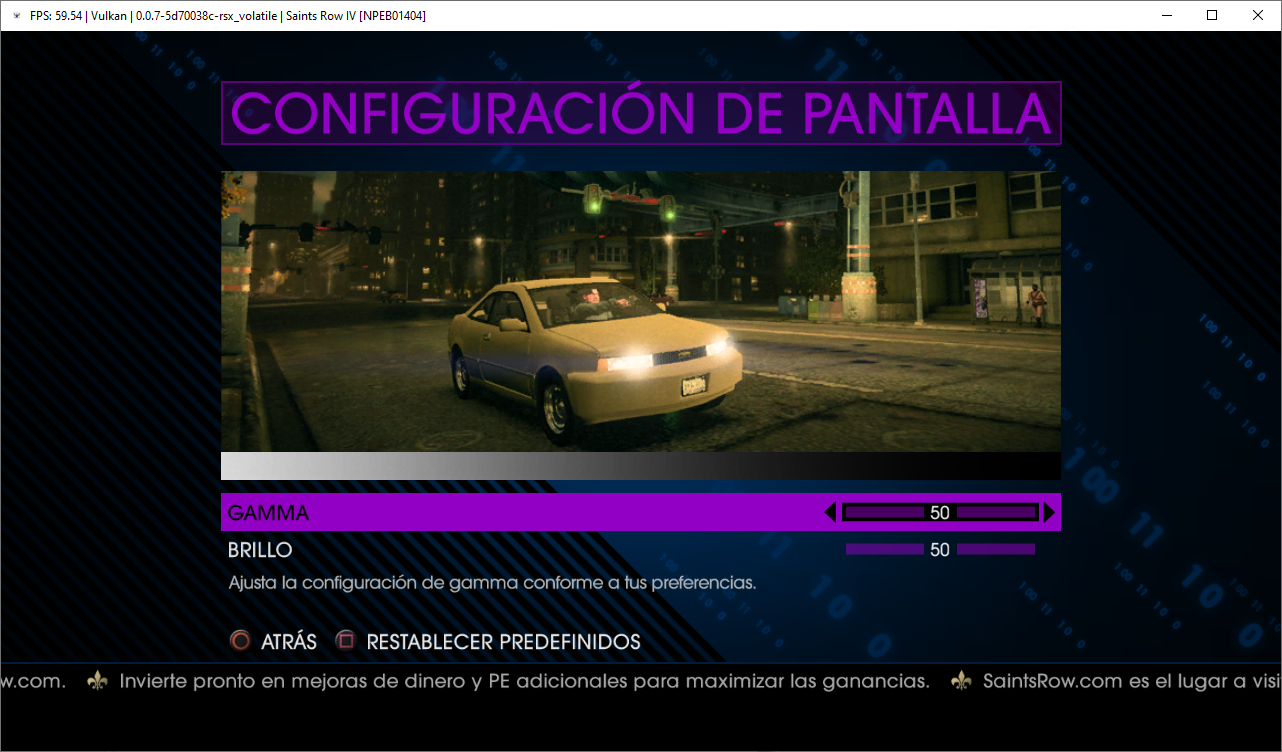This screenshot has height=752, width=1282.
Task: Select the GAMMA menu row
Action: click(x=641, y=512)
